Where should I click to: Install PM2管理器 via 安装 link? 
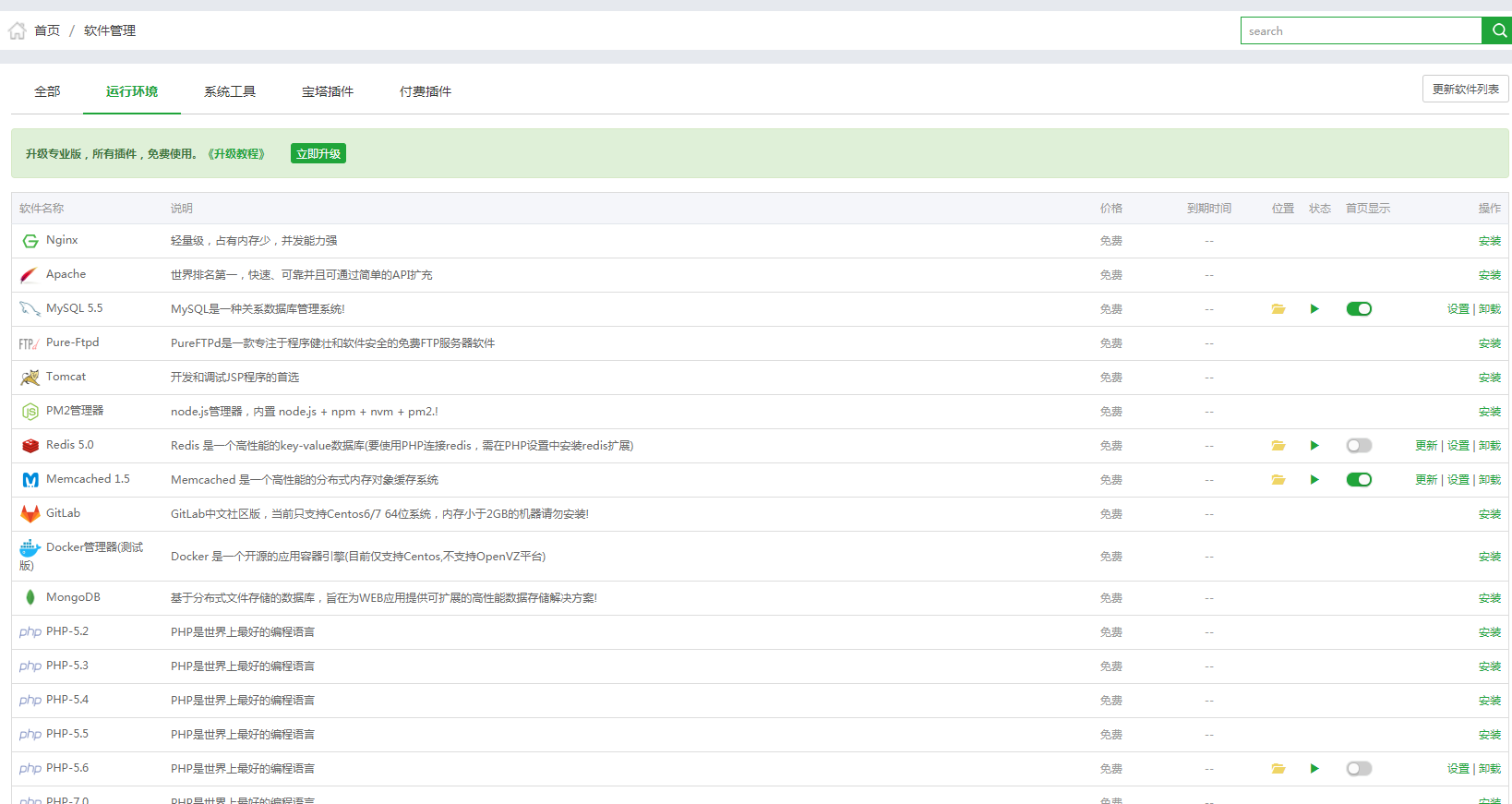pyautogui.click(x=1490, y=412)
